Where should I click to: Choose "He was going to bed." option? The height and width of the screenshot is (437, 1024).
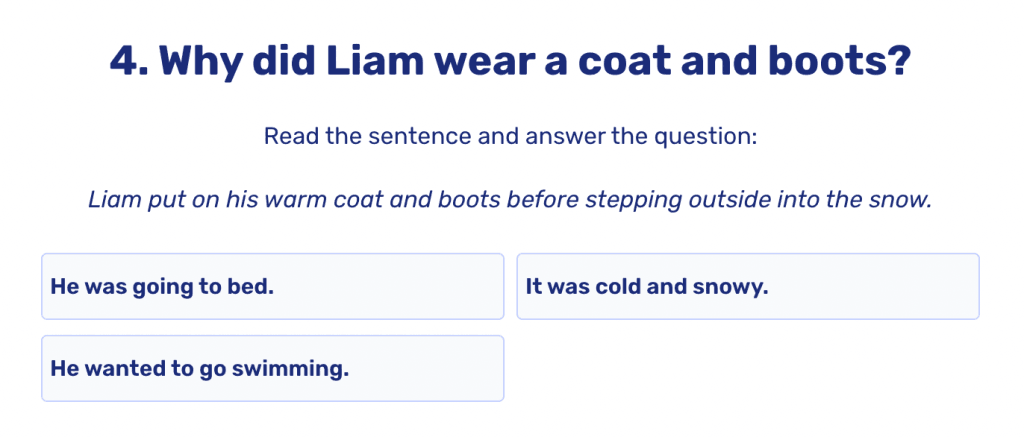click(x=272, y=286)
